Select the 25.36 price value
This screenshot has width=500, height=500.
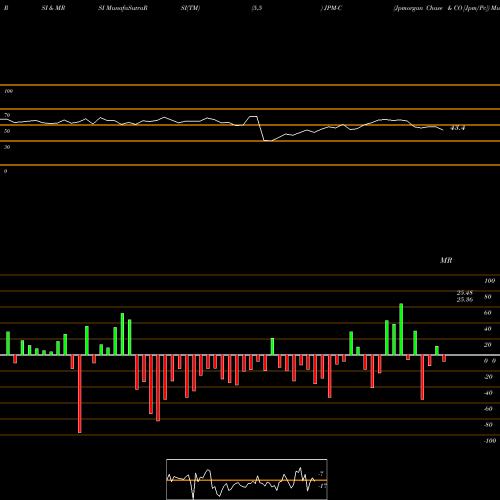pyautogui.click(x=465, y=299)
